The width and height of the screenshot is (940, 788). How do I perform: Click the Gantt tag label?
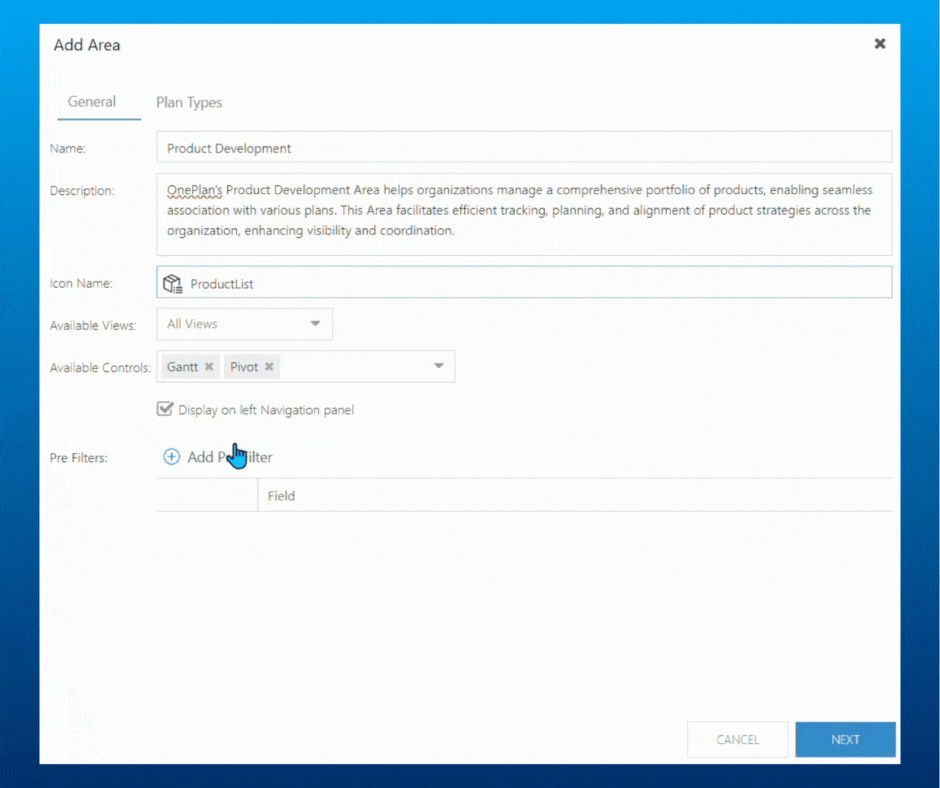(x=182, y=366)
